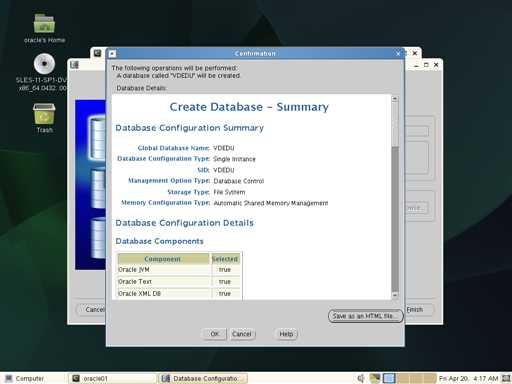Viewport: 512px width, 384px height.
Task: Close the Confirmation dialog with X
Action: click(398, 53)
